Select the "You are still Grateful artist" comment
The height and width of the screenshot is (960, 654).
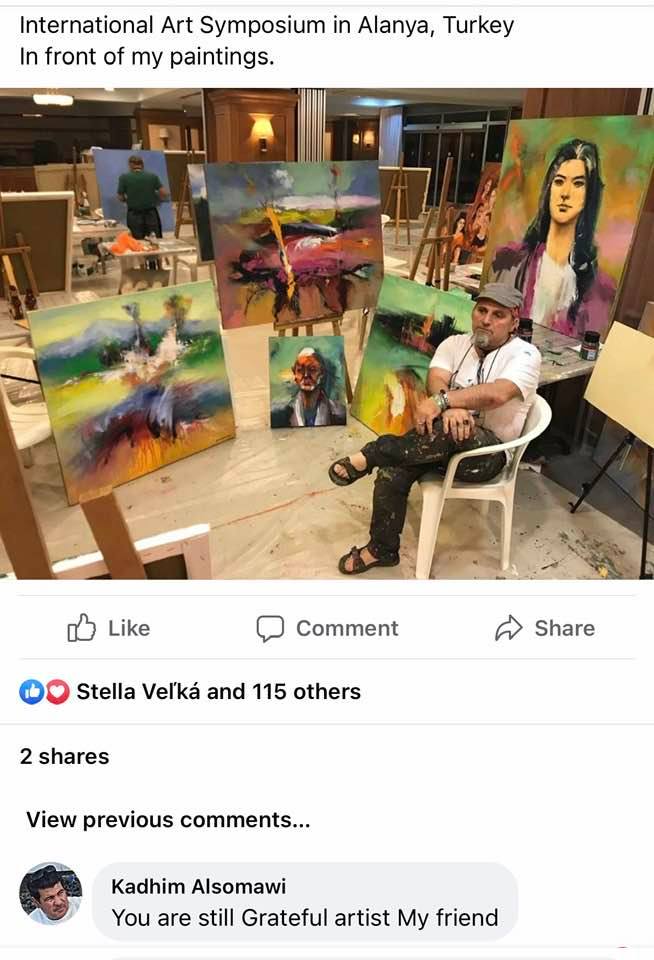(x=305, y=918)
